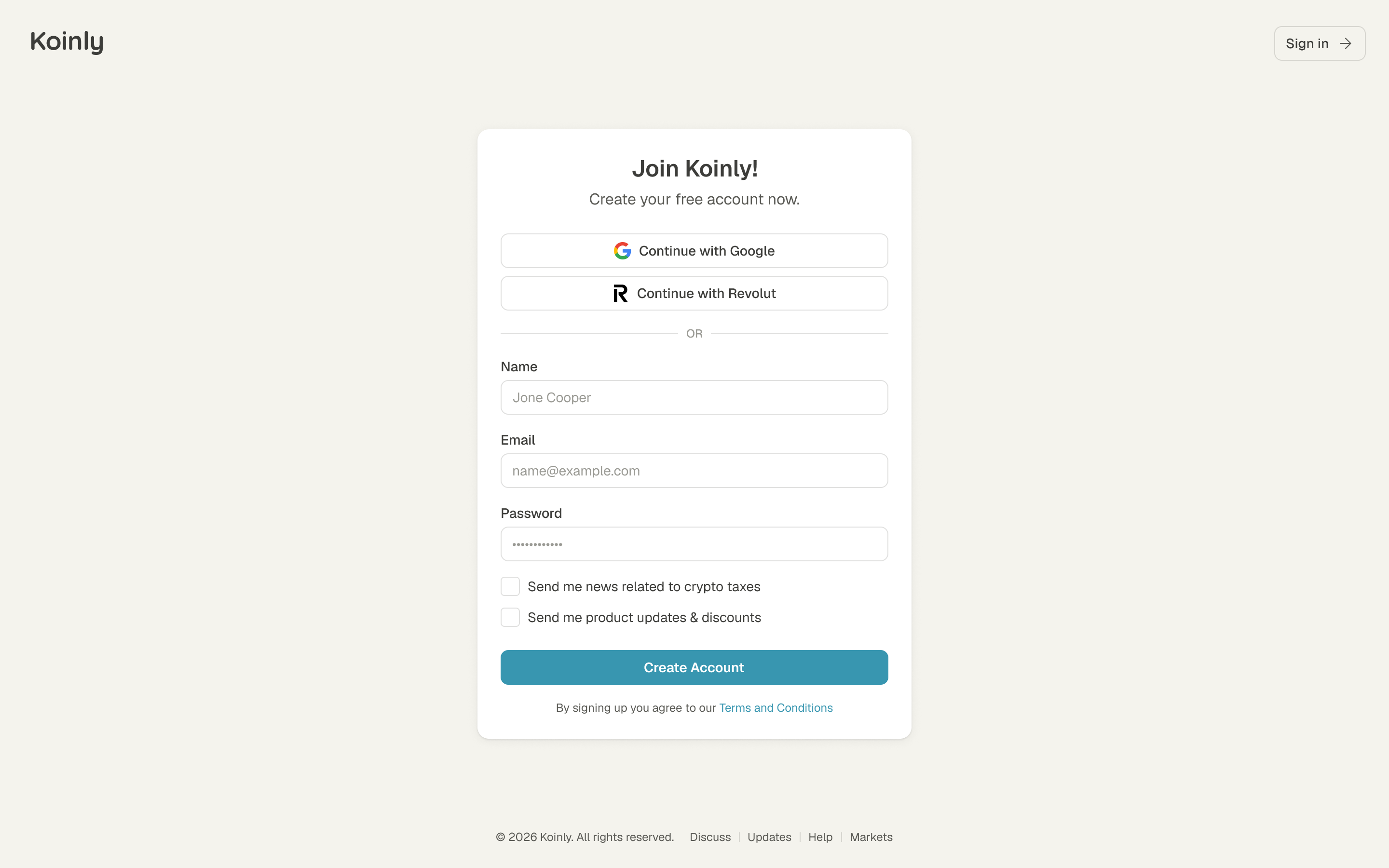Click the Koinly logo in the header
1389x868 pixels.
pos(67,42)
